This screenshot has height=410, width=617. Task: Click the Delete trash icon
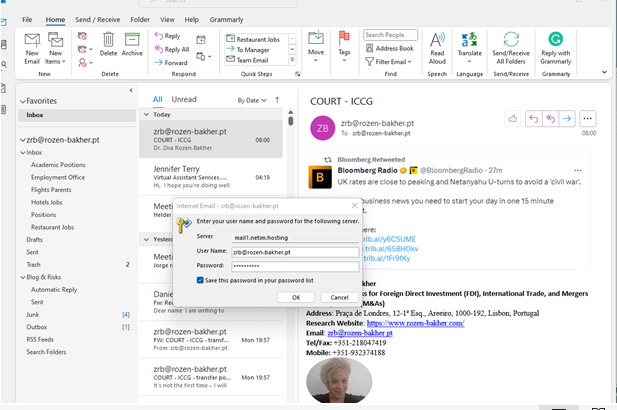[108, 40]
